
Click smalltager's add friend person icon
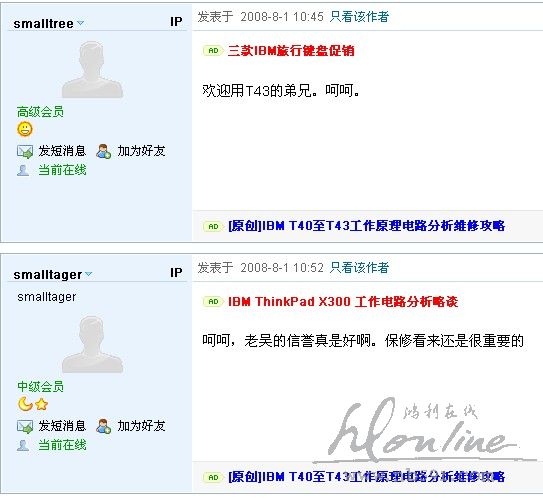tap(104, 426)
